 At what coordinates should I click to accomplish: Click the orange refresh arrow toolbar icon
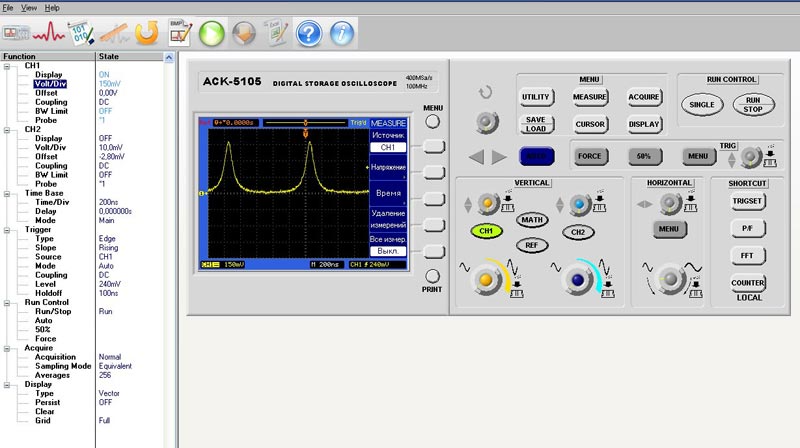(x=147, y=33)
